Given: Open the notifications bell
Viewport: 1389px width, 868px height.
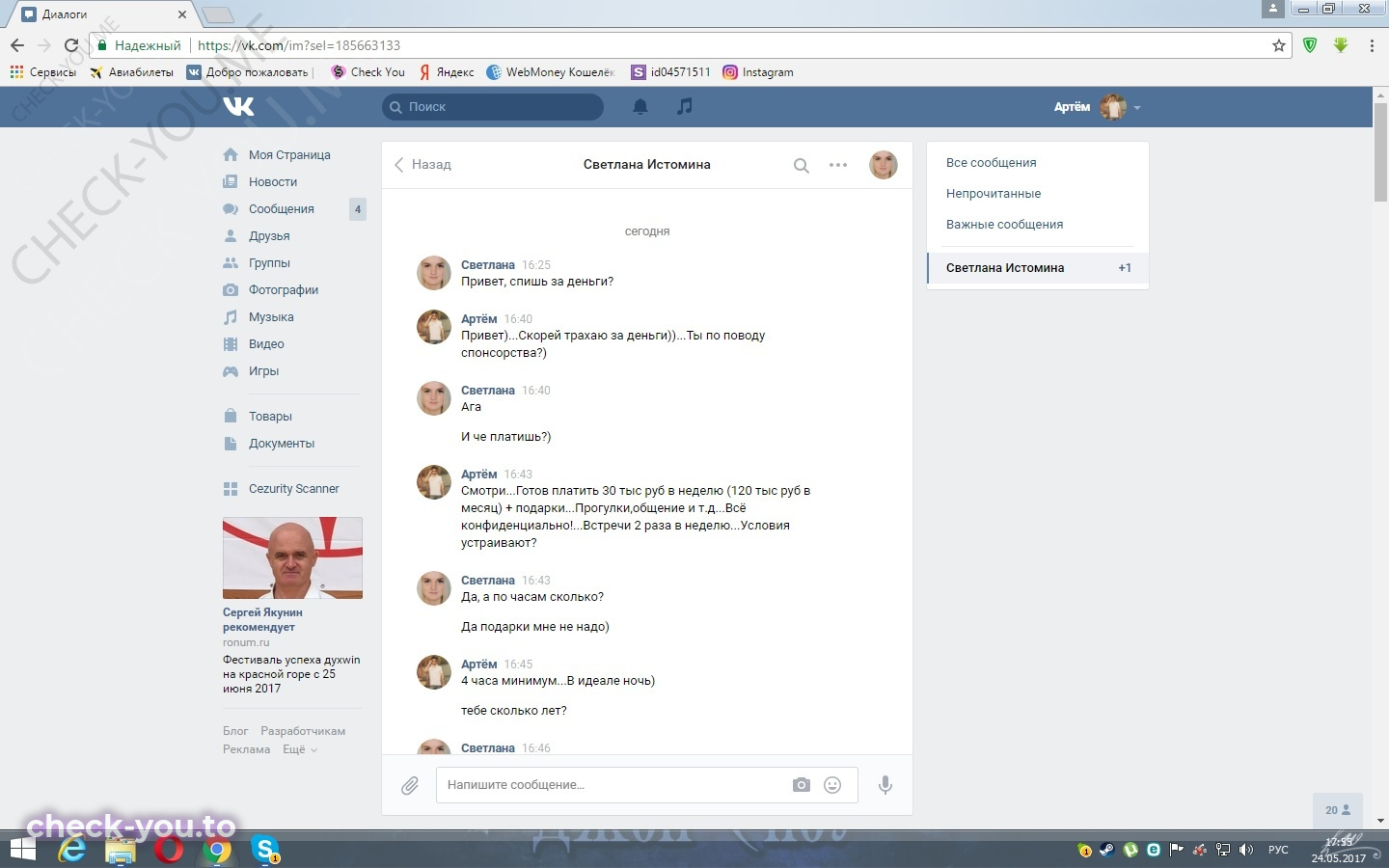Looking at the screenshot, I should 640,107.
